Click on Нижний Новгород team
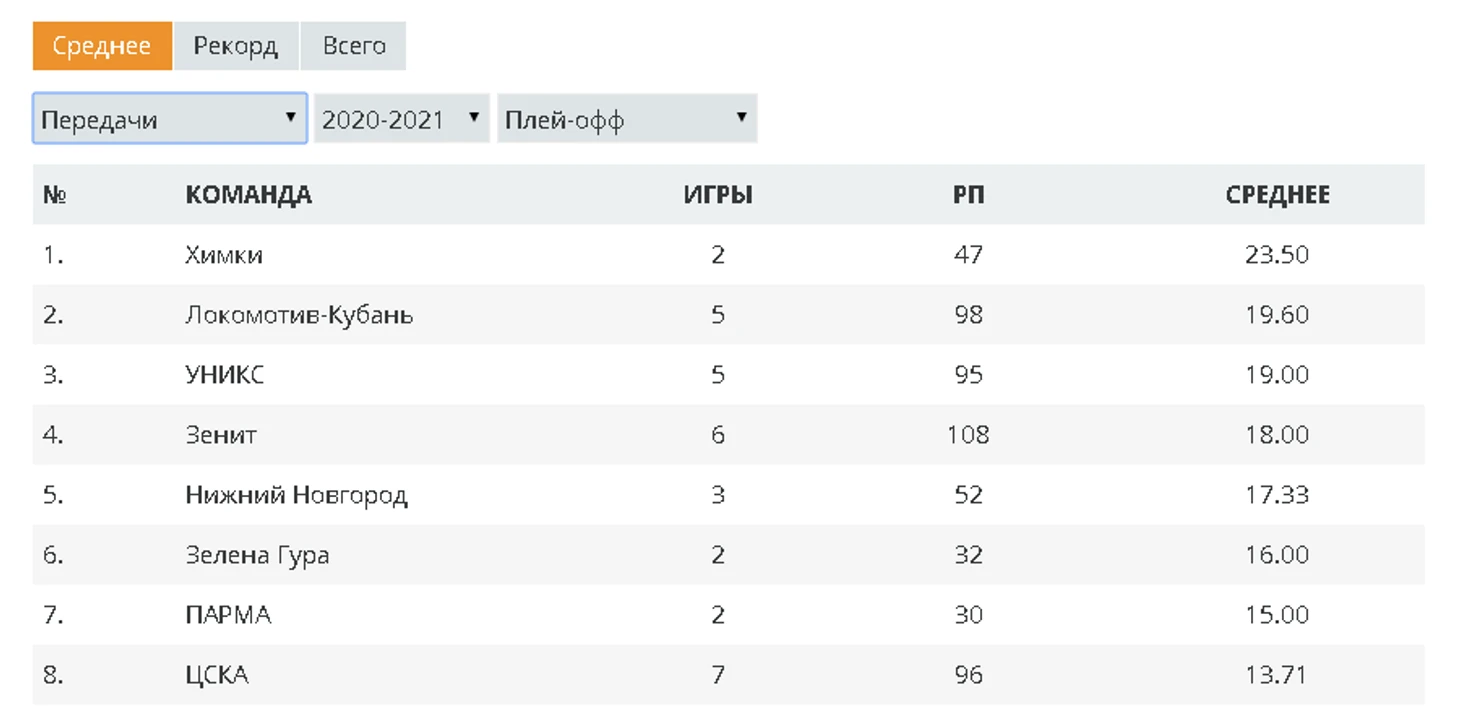This screenshot has height=724, width=1460. click(296, 495)
